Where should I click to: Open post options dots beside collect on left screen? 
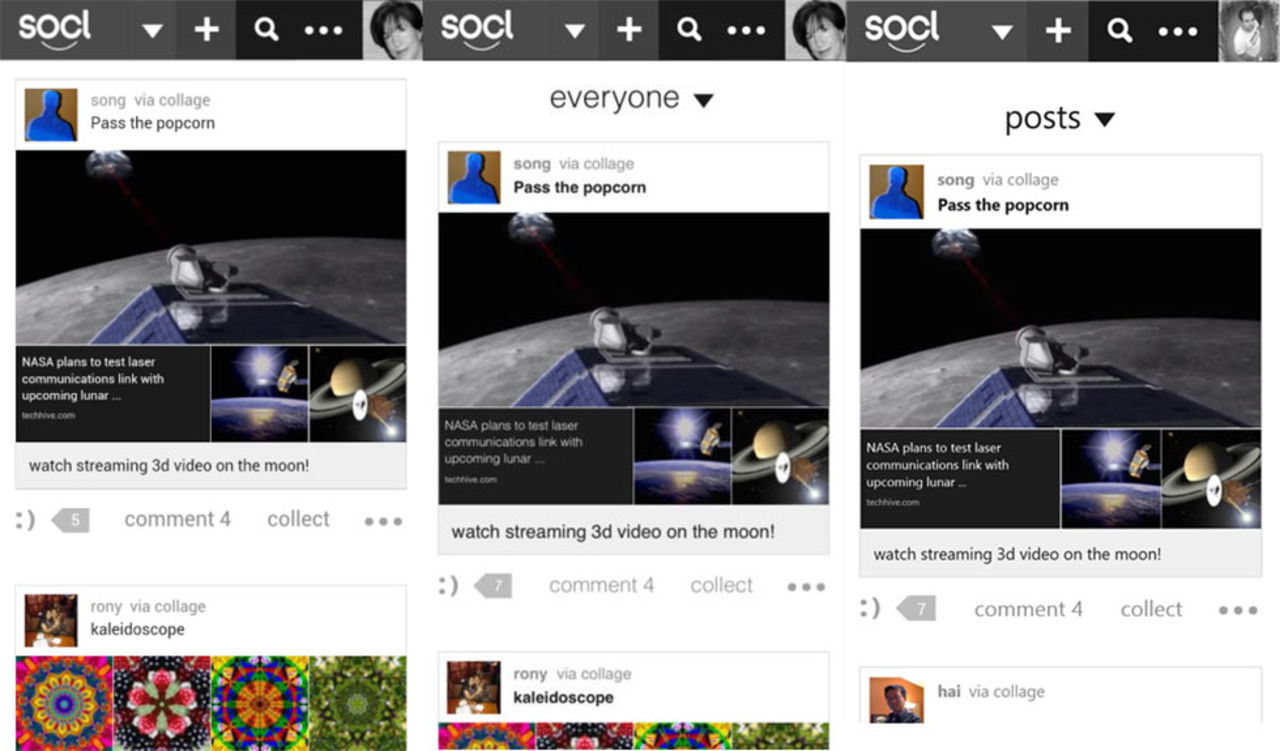coord(383,520)
